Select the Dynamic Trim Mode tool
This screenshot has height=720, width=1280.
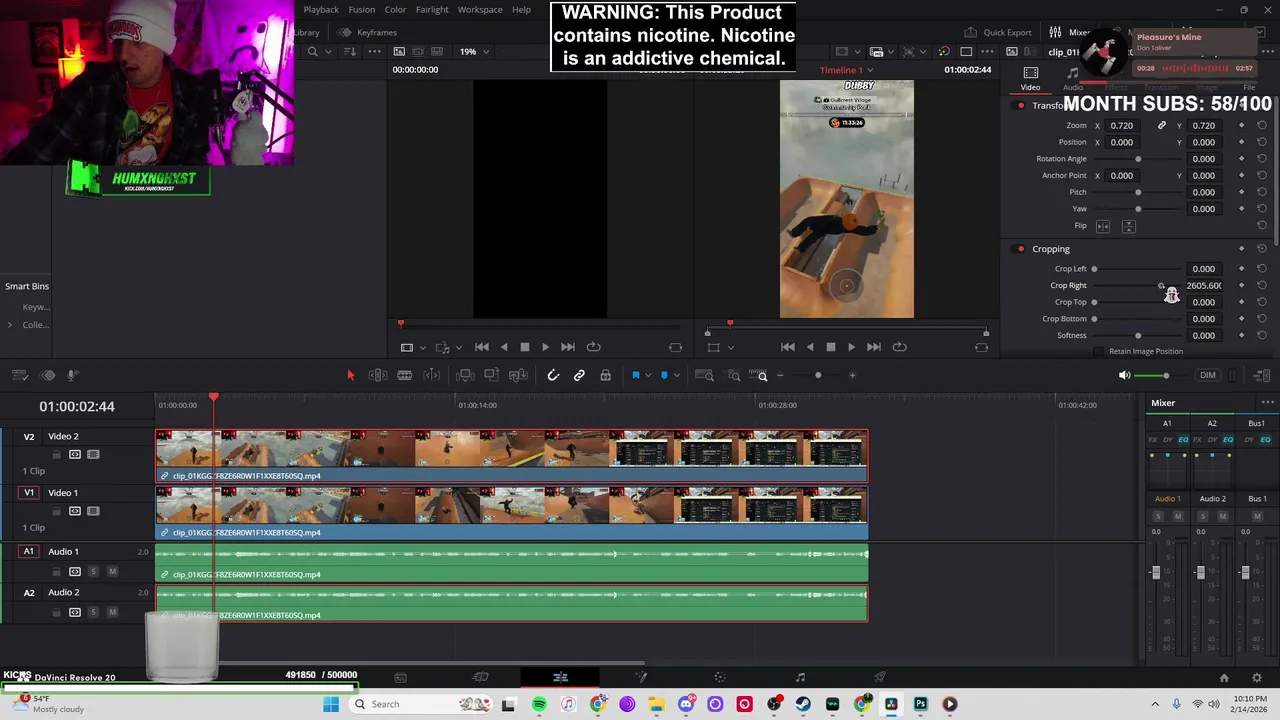pyautogui.click(x=404, y=375)
